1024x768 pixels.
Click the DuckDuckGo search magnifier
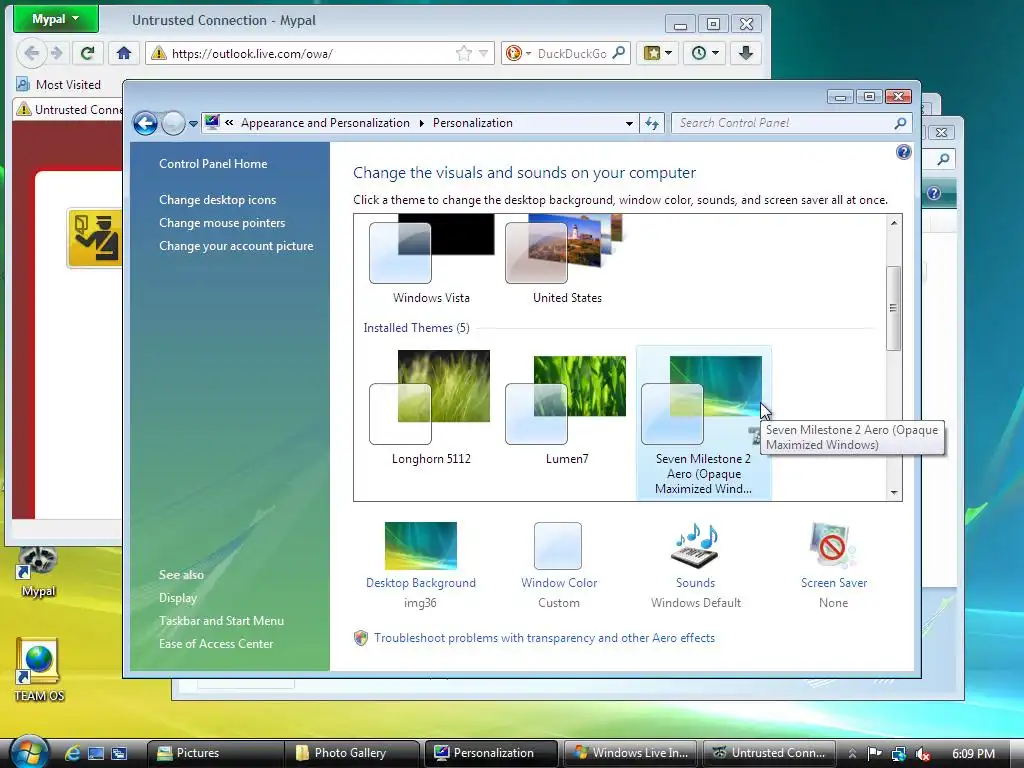coord(618,54)
